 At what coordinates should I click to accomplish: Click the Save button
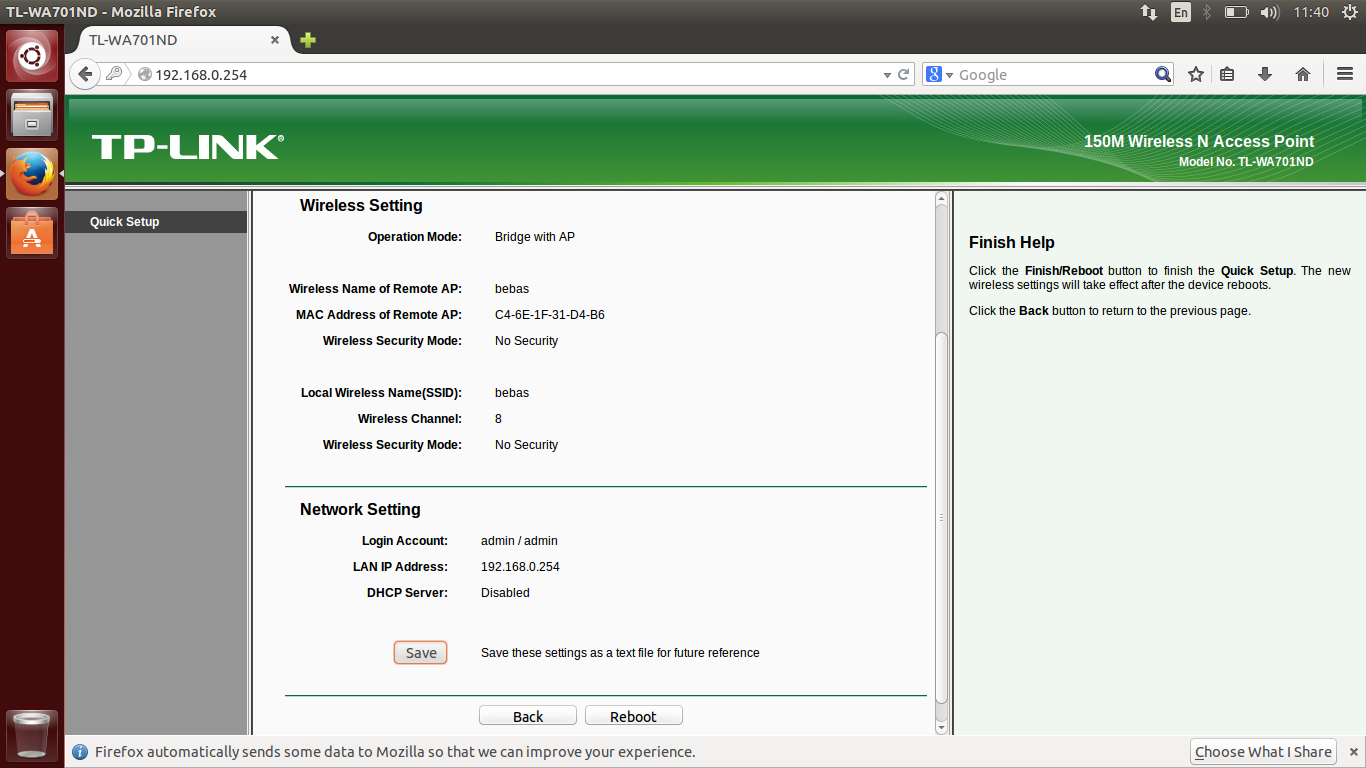(x=420, y=653)
